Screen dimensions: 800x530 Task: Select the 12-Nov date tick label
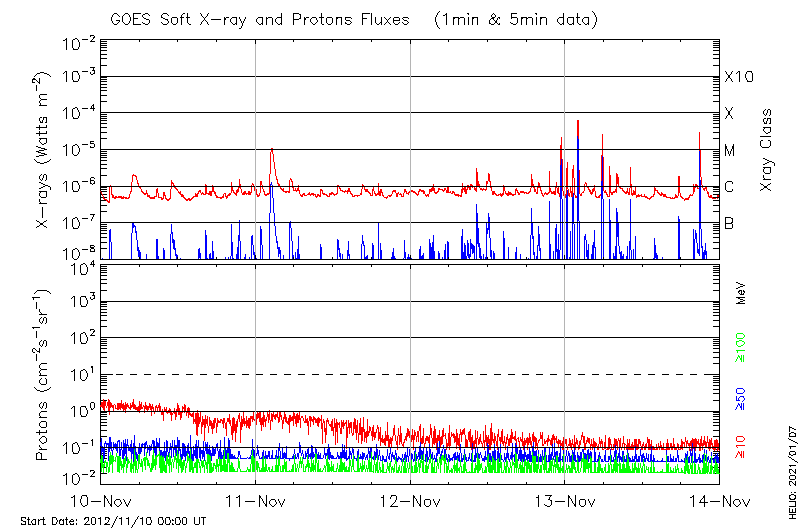coord(410,501)
